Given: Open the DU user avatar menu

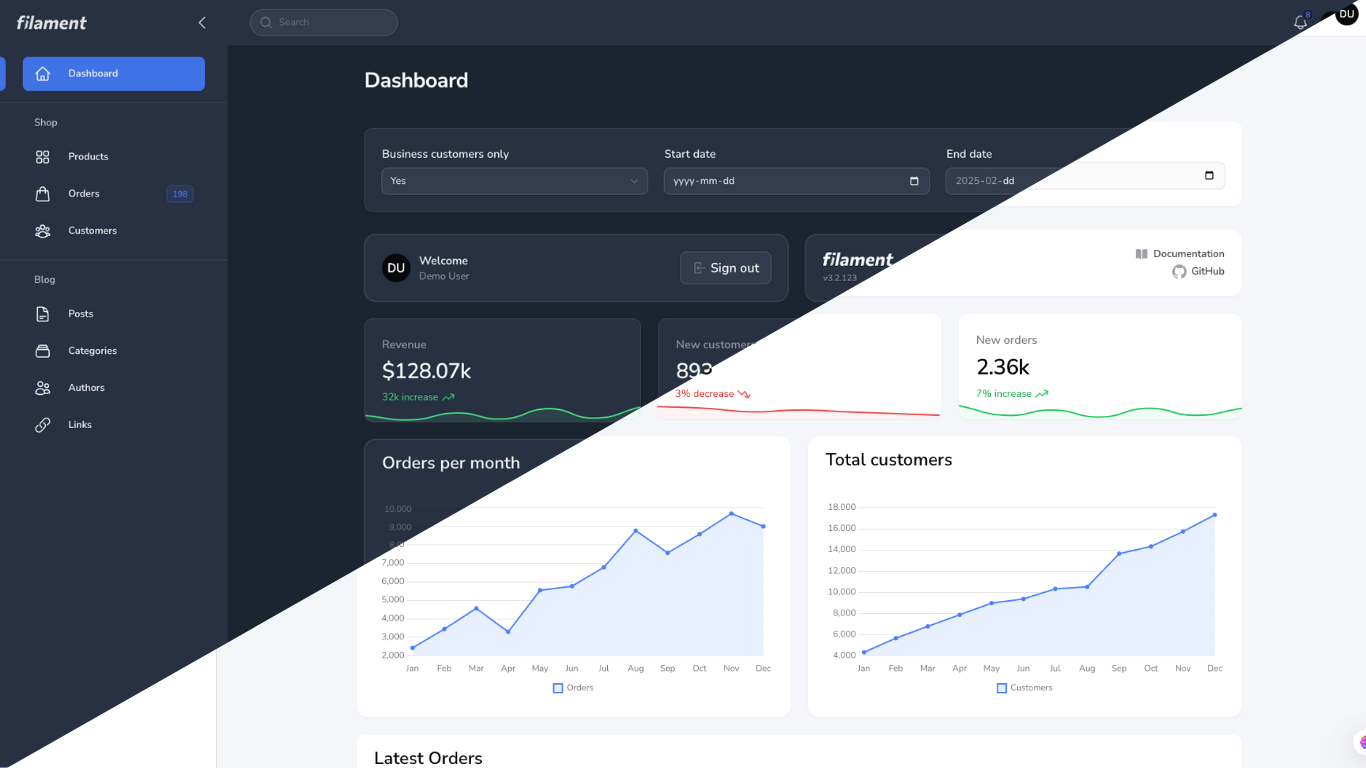Looking at the screenshot, I should (1346, 14).
